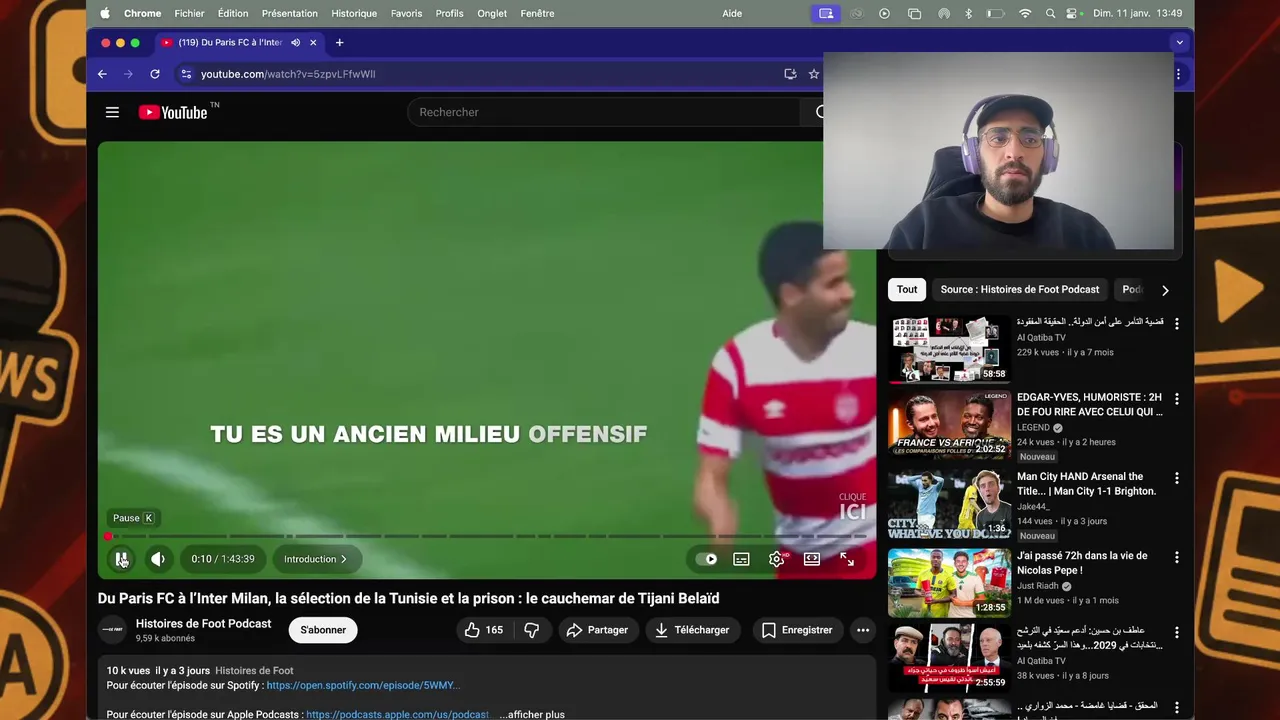The height and width of the screenshot is (720, 1280).
Task: Open Bluetooth status in the menu bar
Action: click(968, 13)
